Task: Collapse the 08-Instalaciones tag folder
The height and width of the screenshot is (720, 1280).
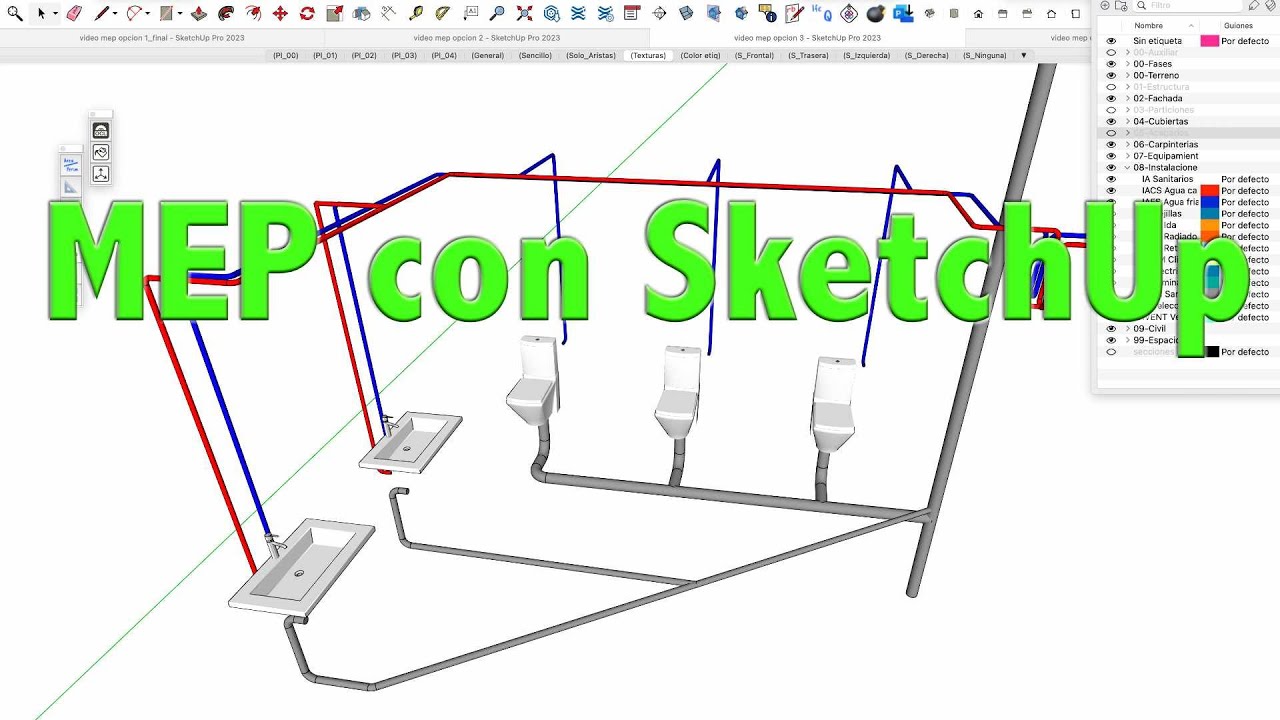Action: (1128, 167)
